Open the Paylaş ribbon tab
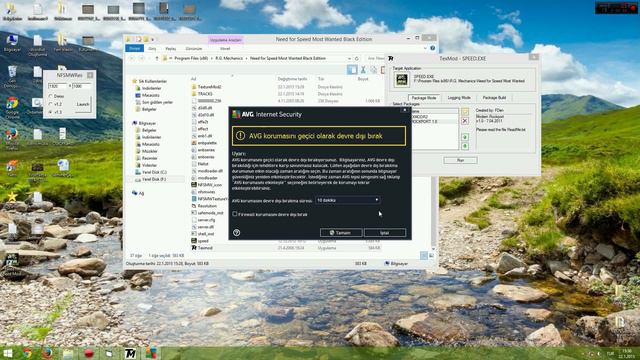Screen dimensions: 640x360 [171, 49]
